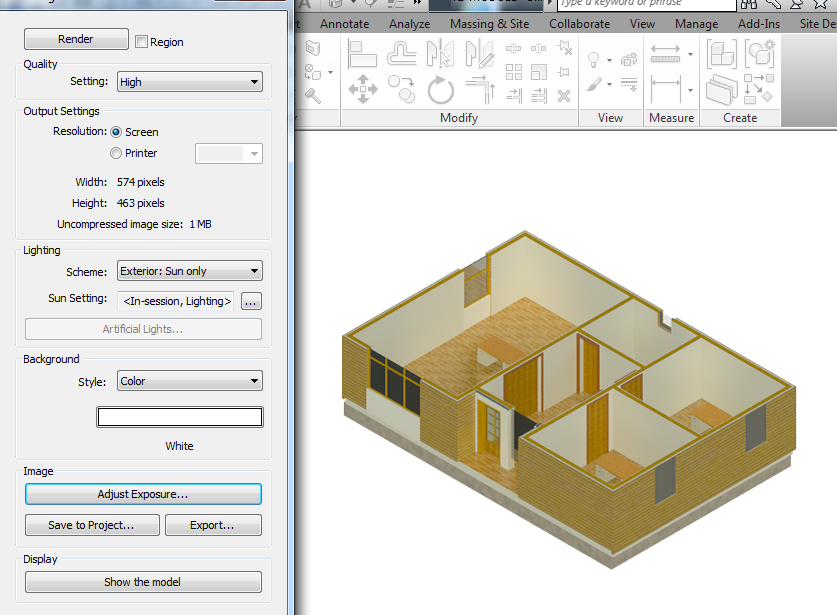This screenshot has height=615, width=837.
Task: Open the Quality Setting dropdown
Action: (189, 82)
